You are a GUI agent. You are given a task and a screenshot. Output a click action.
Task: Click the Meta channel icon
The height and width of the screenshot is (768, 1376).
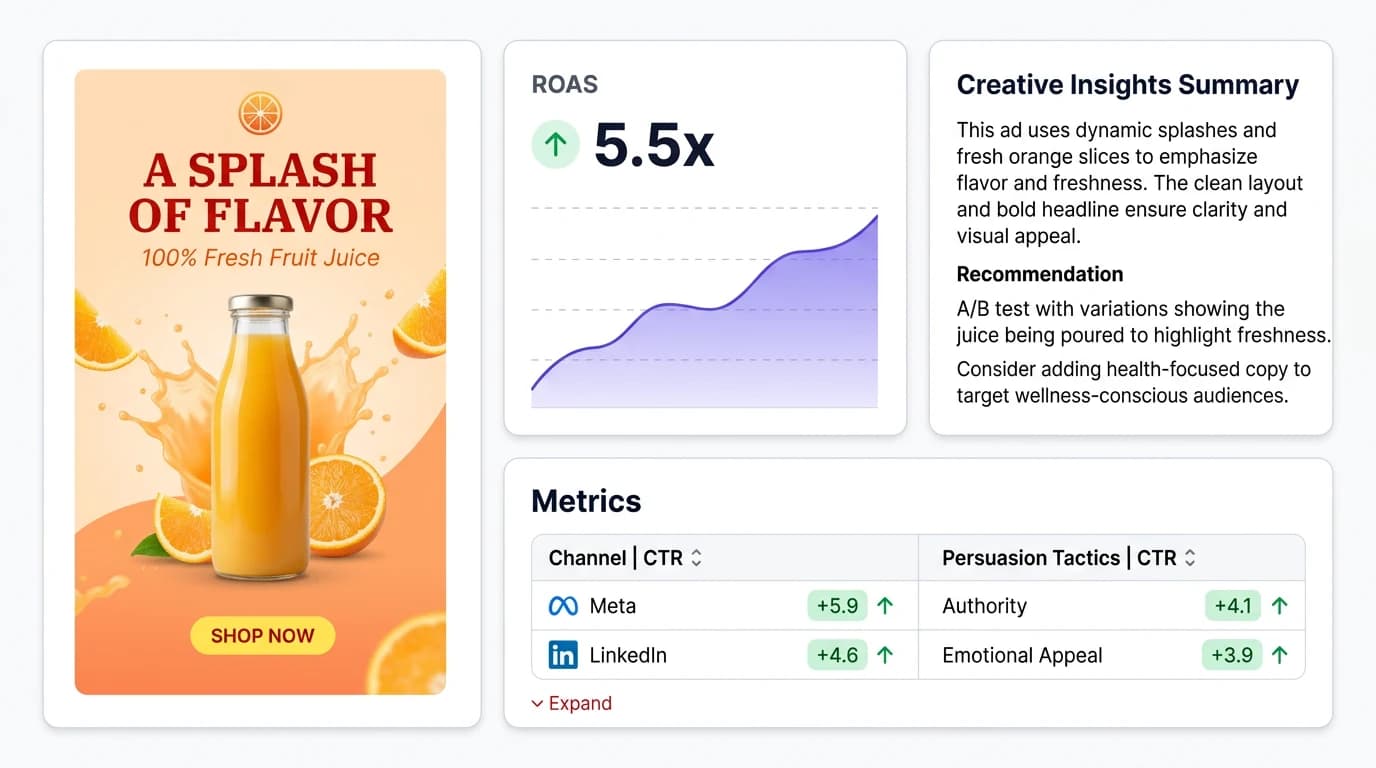(564, 605)
